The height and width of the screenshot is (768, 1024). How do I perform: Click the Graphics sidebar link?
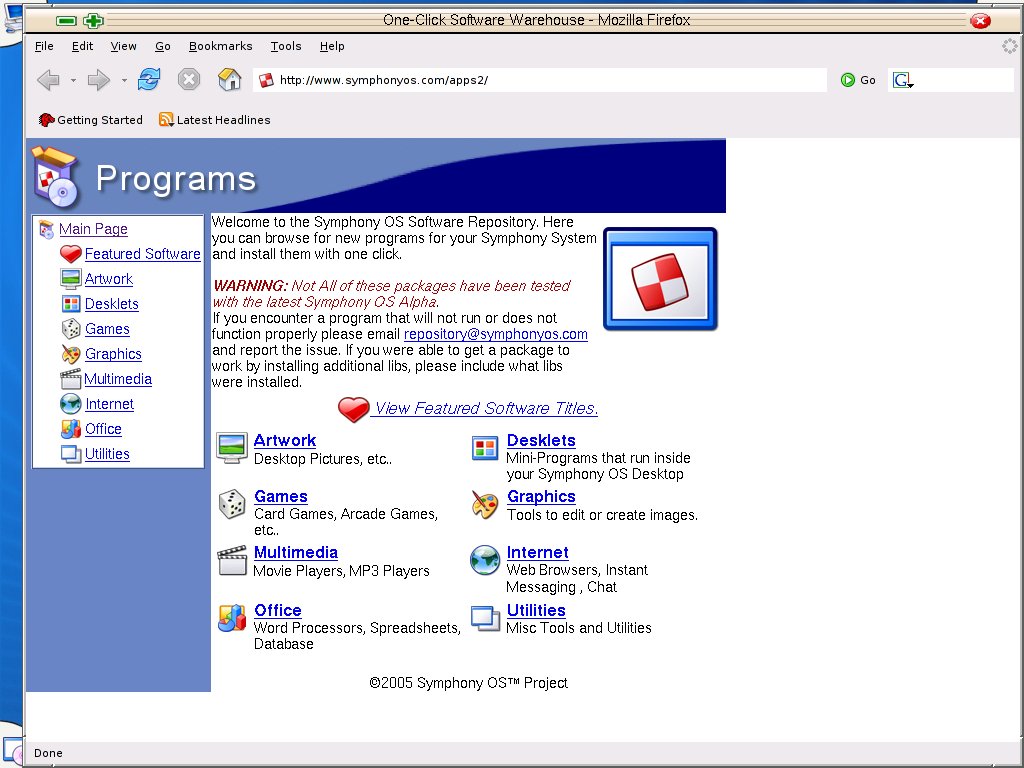(x=113, y=354)
